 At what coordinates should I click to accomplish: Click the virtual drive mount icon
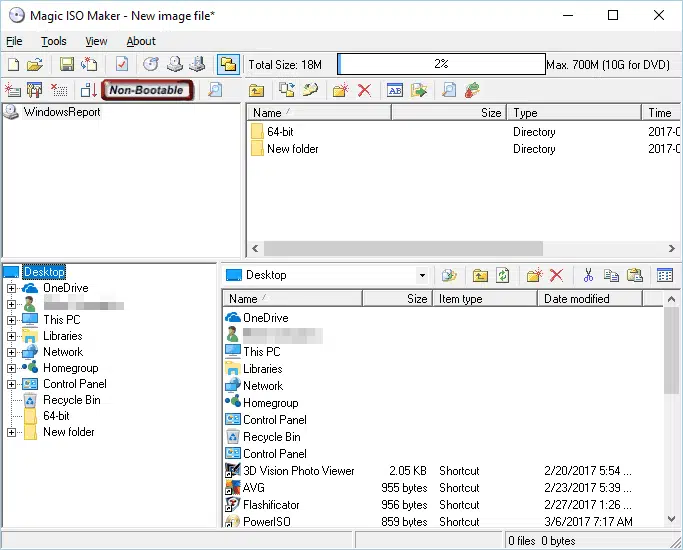tap(197, 64)
